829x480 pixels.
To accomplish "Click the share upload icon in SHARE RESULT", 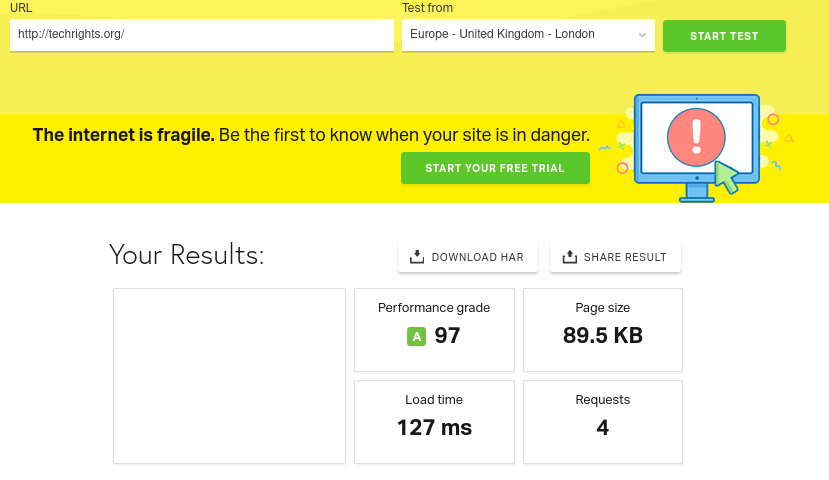I will pyautogui.click(x=569, y=257).
